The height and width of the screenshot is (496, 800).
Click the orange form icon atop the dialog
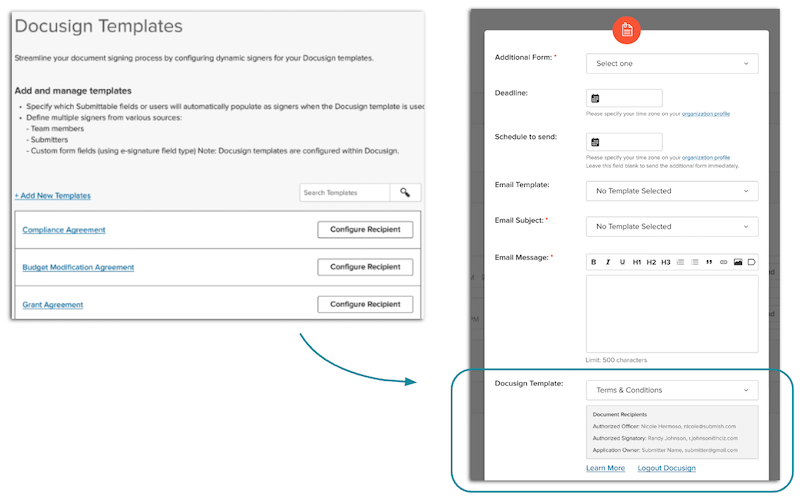tap(627, 30)
